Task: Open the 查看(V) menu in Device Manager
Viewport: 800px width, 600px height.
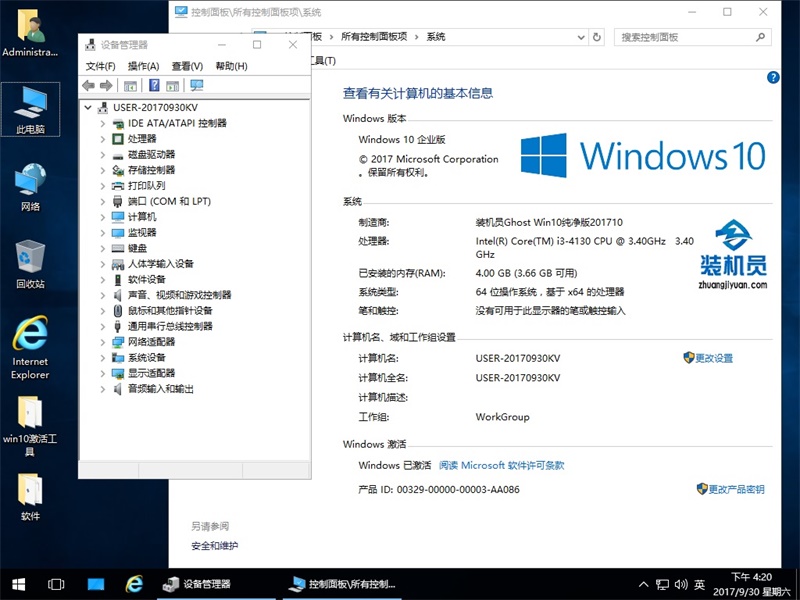Action: coord(187,66)
